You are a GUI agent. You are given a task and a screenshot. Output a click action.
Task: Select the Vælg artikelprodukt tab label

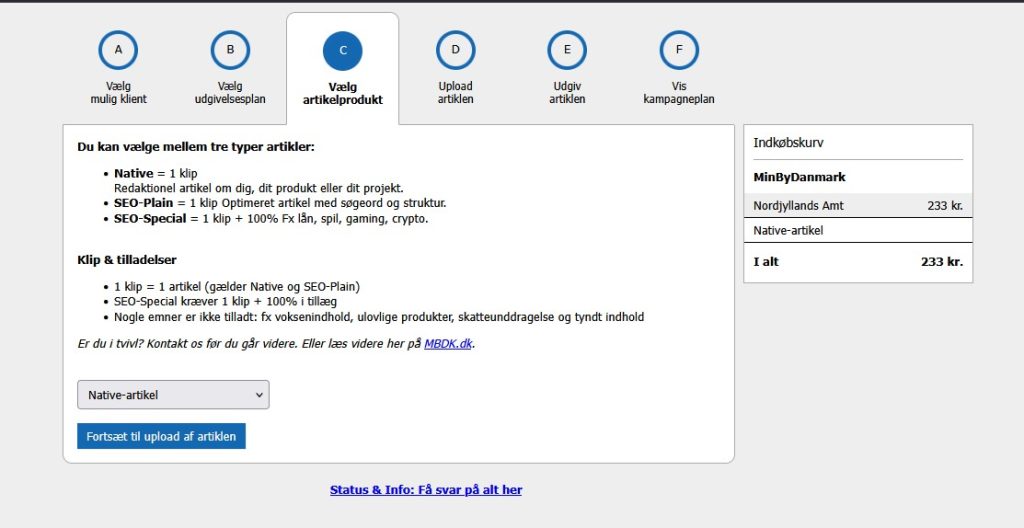[342, 93]
